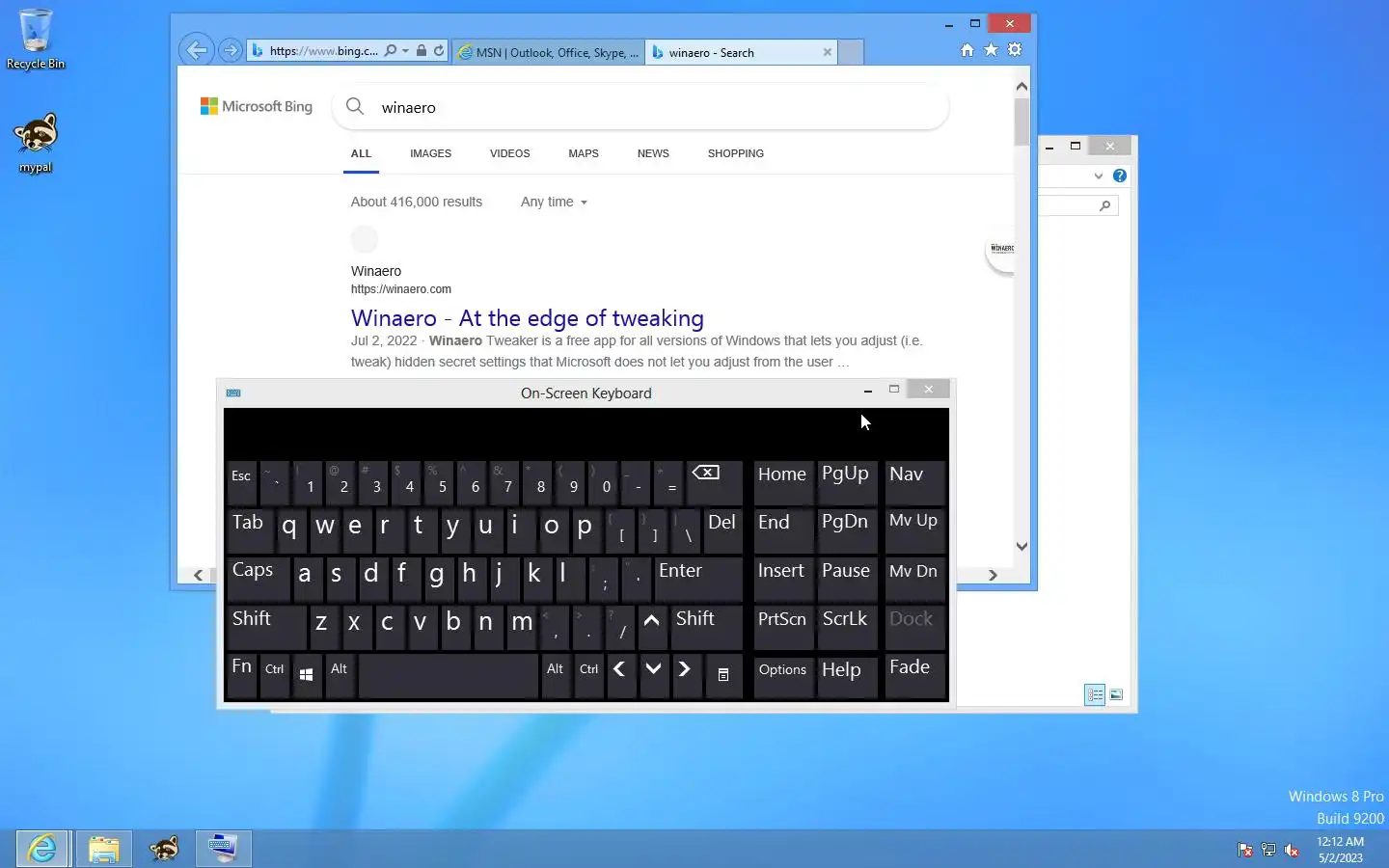The width and height of the screenshot is (1389, 868).
Task: Toggle the right Shift key
Action: coord(706,626)
